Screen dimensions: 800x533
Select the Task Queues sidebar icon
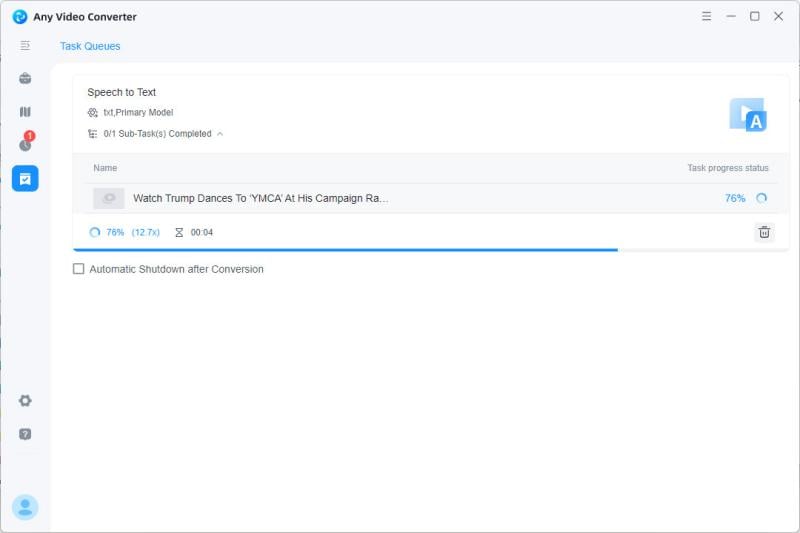pyautogui.click(x=25, y=179)
